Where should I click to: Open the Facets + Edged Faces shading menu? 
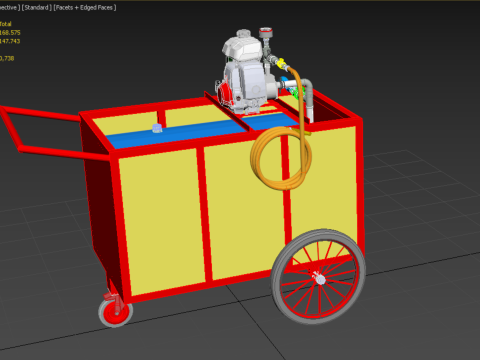pyautogui.click(x=85, y=7)
